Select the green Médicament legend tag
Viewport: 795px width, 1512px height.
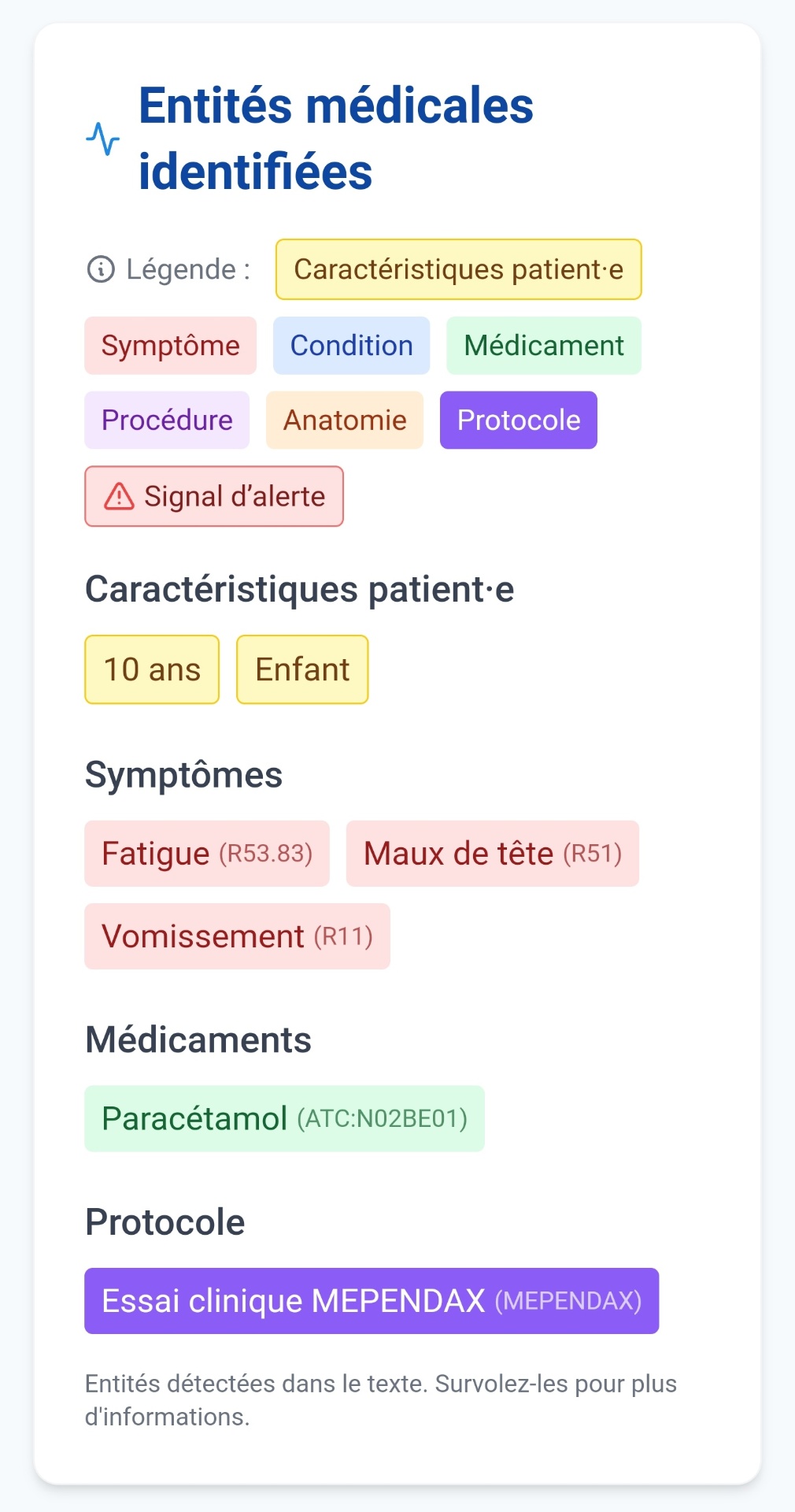543,346
